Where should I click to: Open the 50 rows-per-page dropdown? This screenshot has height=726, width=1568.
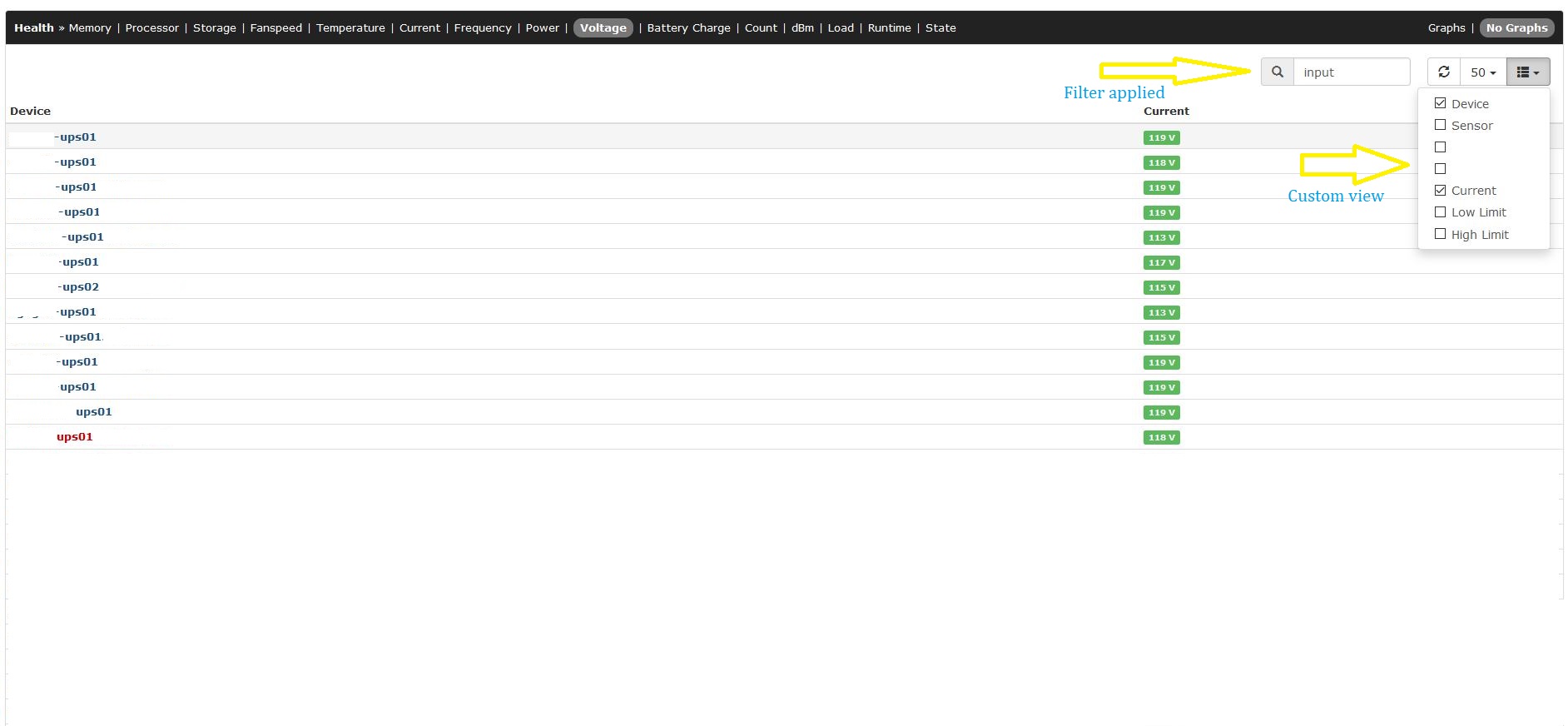coord(1482,72)
